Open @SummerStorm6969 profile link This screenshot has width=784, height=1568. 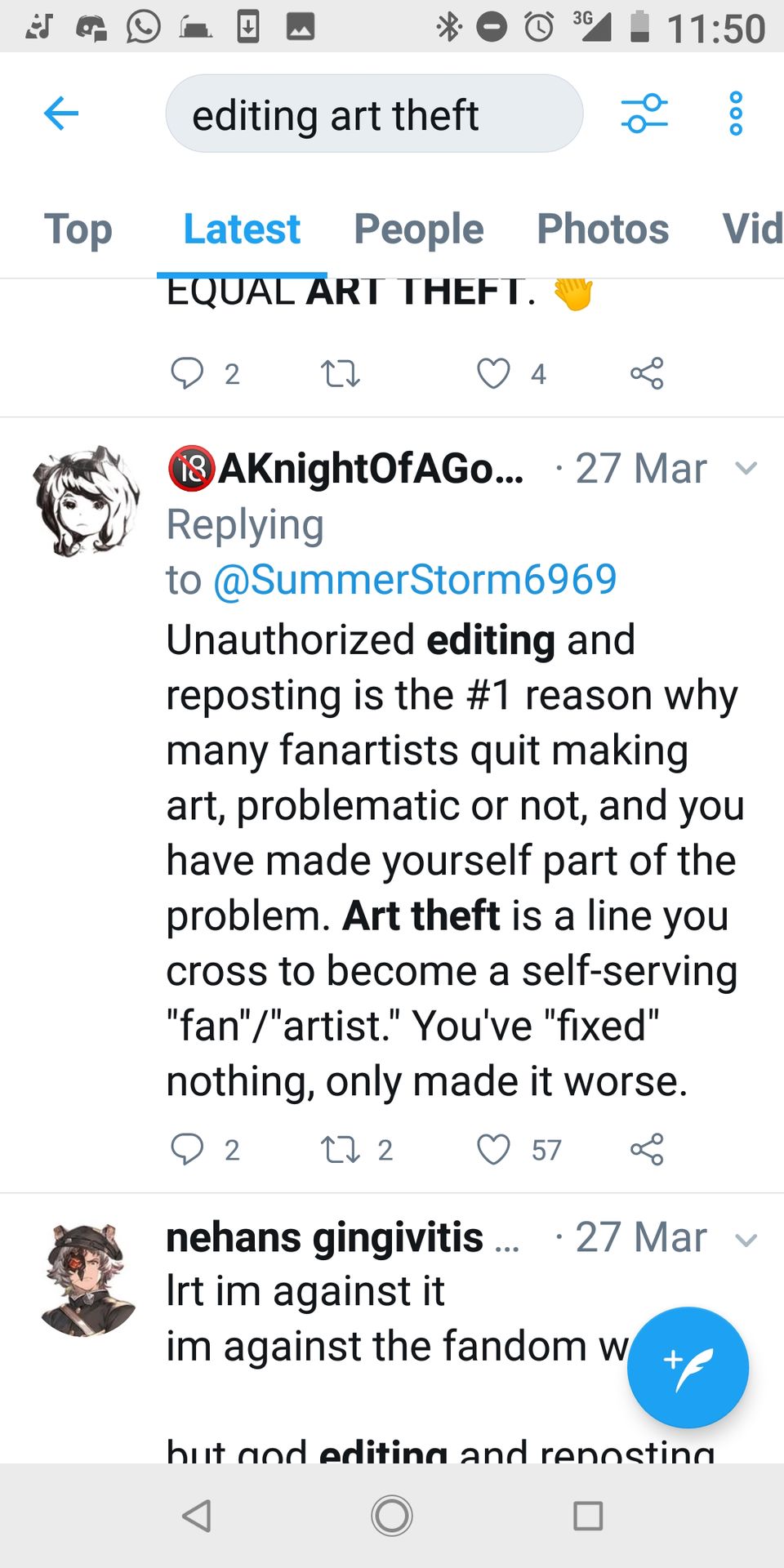[415, 580]
